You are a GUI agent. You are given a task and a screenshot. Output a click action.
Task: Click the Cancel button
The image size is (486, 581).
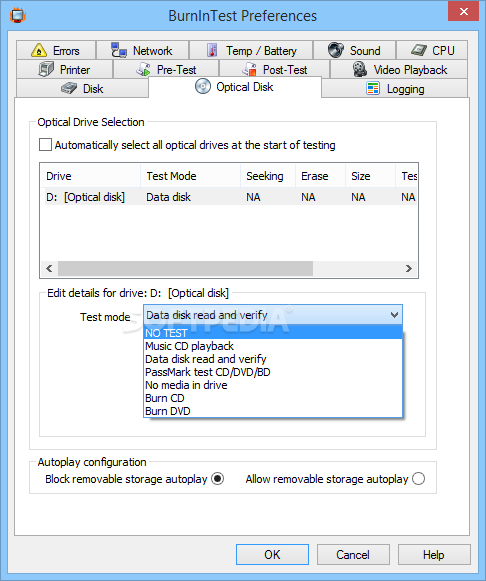[x=353, y=554]
